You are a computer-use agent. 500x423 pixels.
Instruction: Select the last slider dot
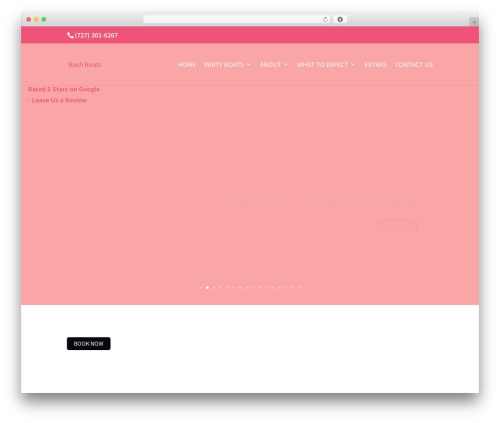click(299, 287)
